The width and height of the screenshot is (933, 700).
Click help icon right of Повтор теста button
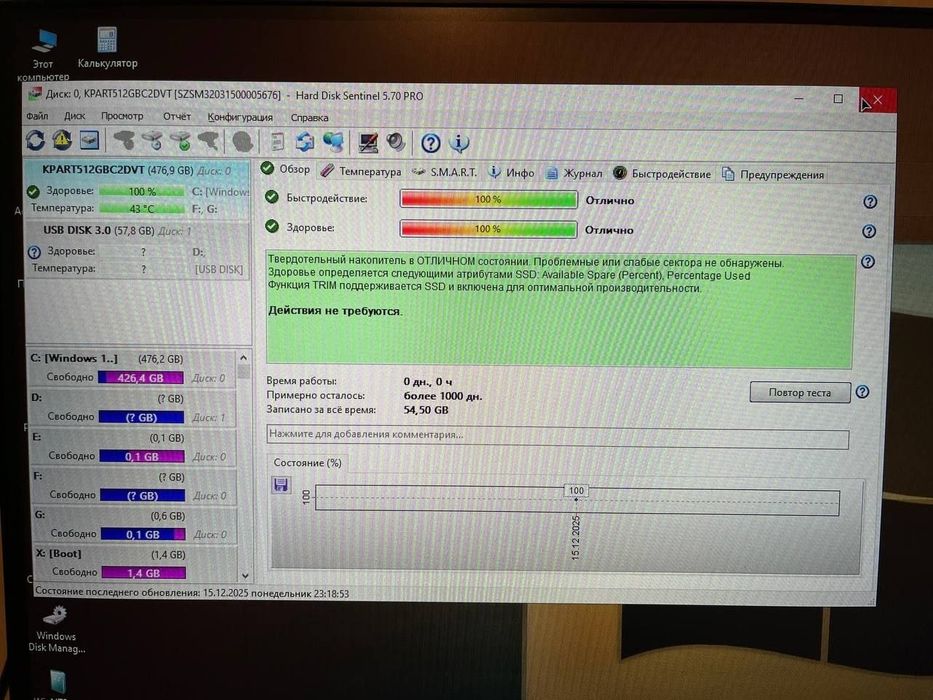pos(863,392)
